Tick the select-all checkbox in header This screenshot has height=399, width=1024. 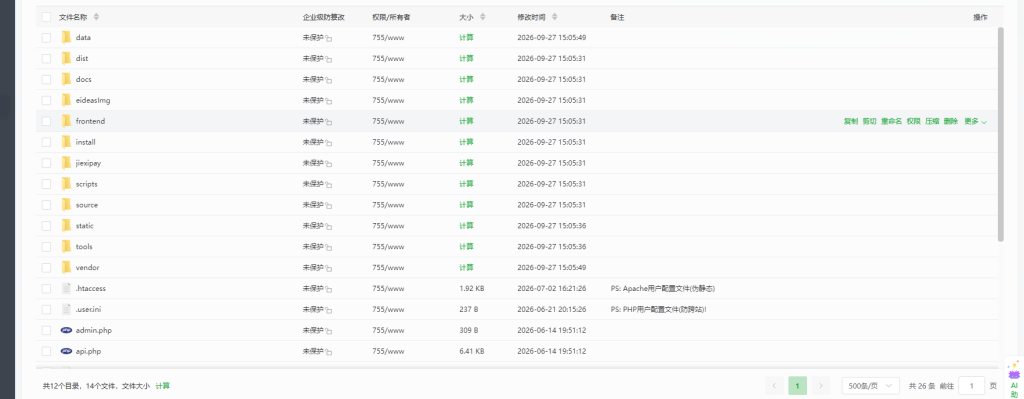point(46,17)
